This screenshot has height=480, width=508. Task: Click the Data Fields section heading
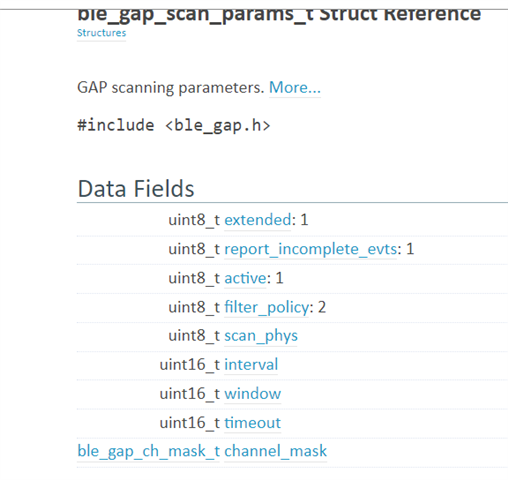pyautogui.click(x=136, y=188)
